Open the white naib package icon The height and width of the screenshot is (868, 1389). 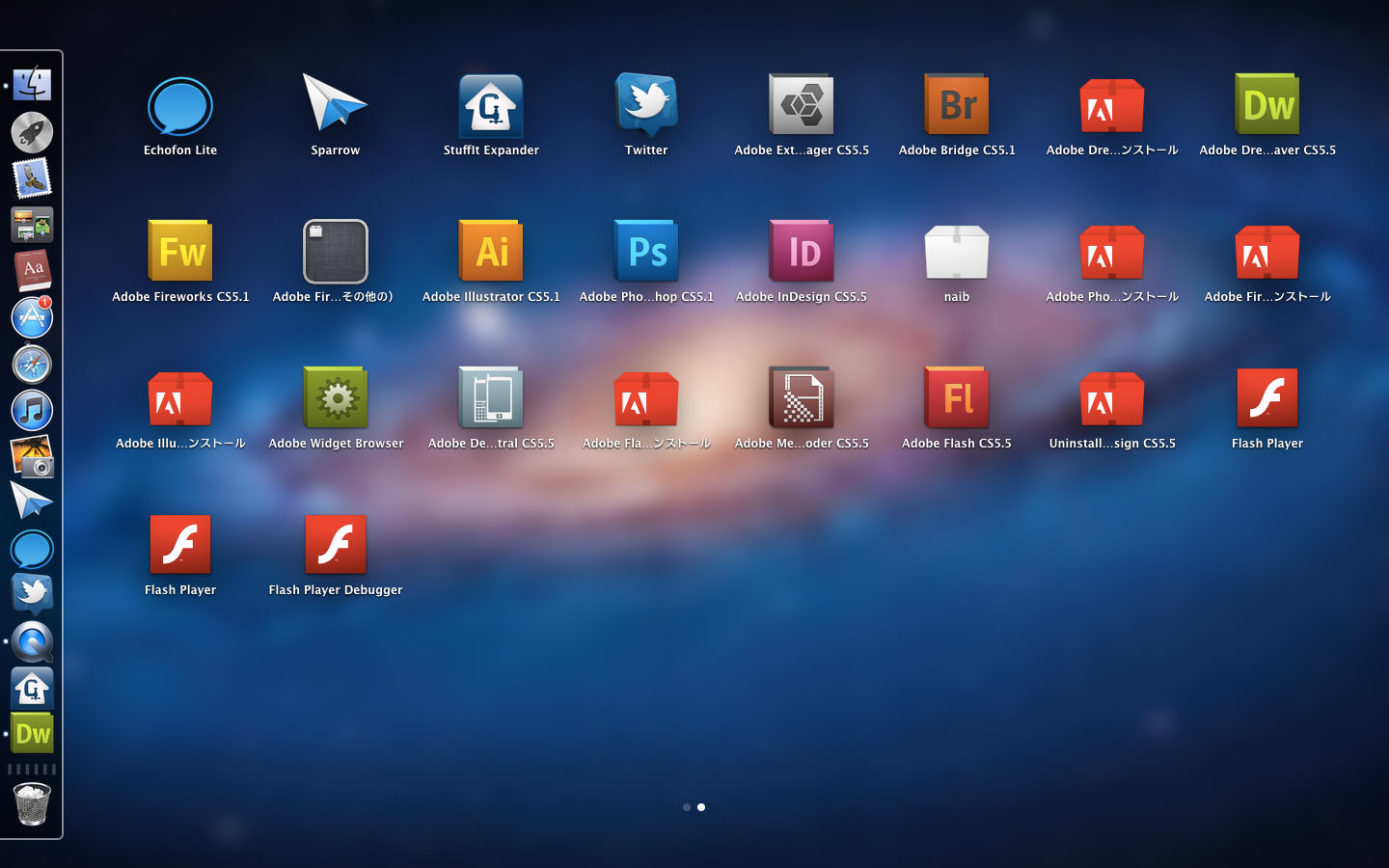point(957,253)
